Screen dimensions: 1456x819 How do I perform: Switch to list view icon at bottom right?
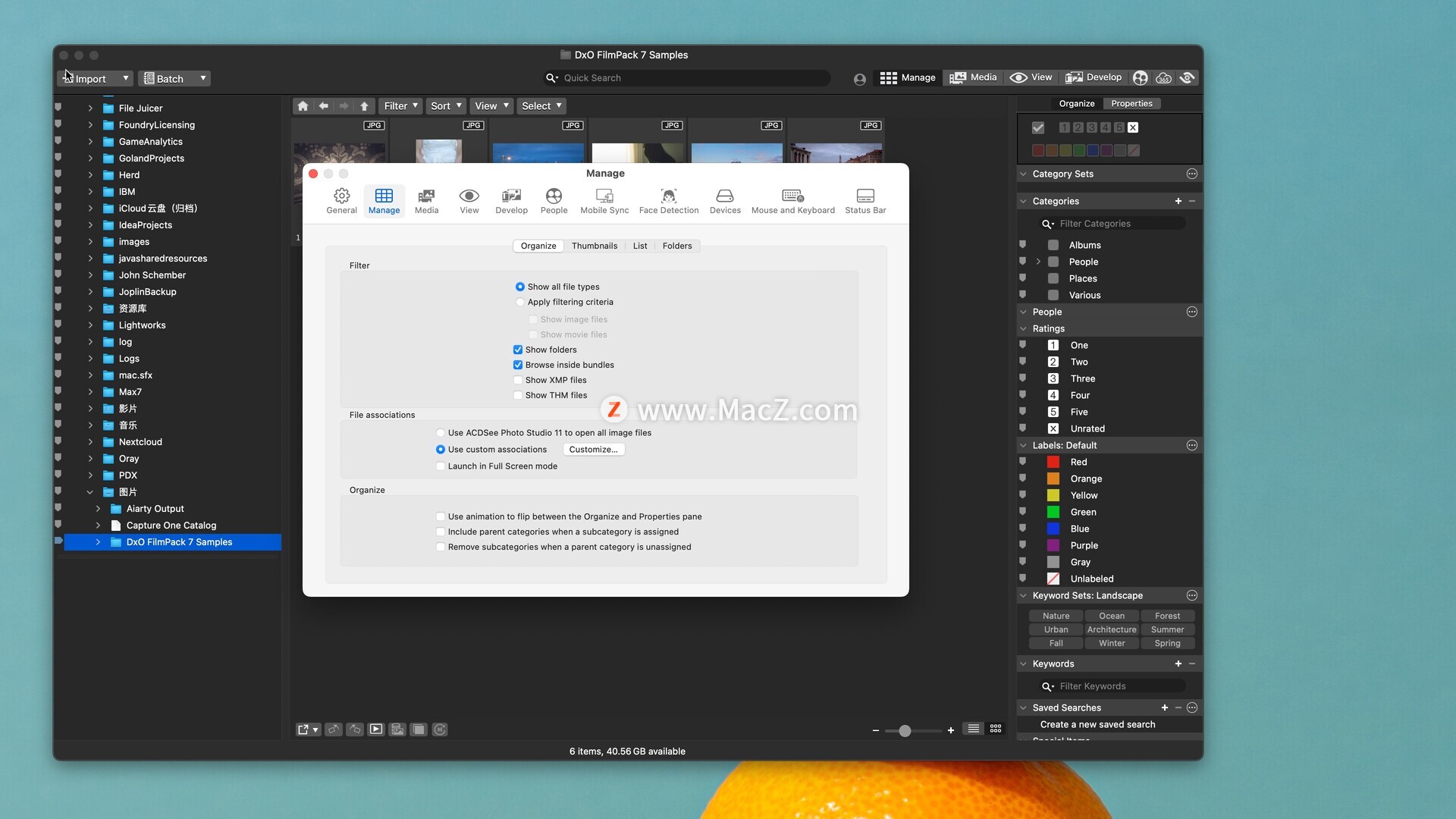pos(974,729)
